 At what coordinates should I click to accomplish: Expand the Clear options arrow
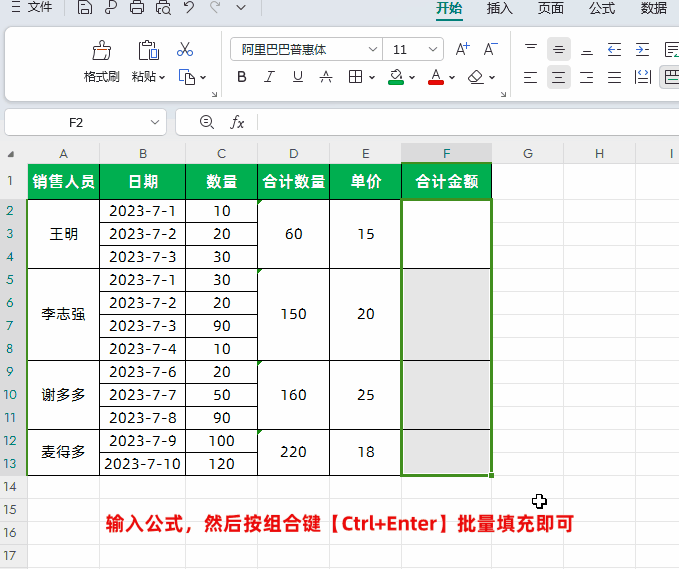point(492,78)
